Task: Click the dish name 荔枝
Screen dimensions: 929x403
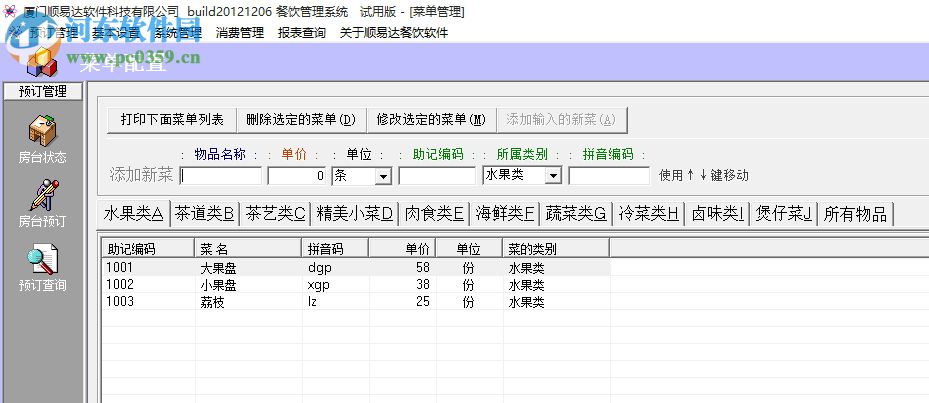Action: coord(213,302)
